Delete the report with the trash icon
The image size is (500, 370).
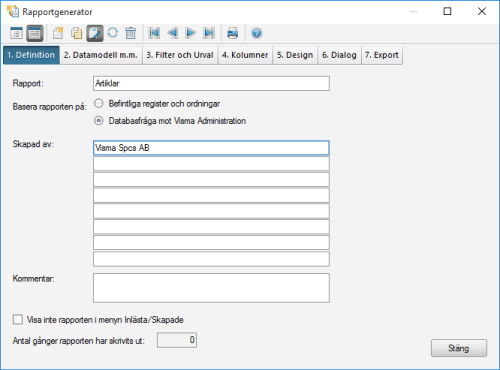[131, 33]
